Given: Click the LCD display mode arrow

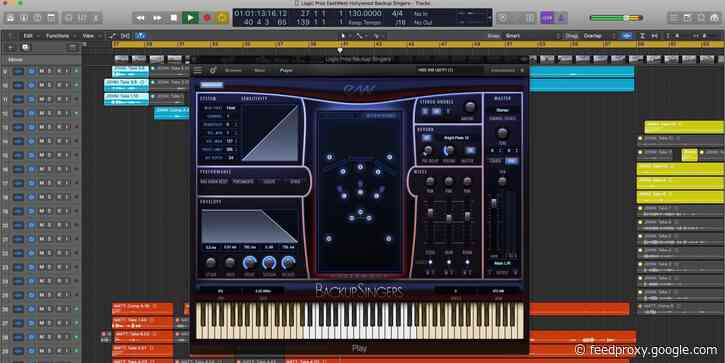Looking at the screenshot, I should [490, 18].
